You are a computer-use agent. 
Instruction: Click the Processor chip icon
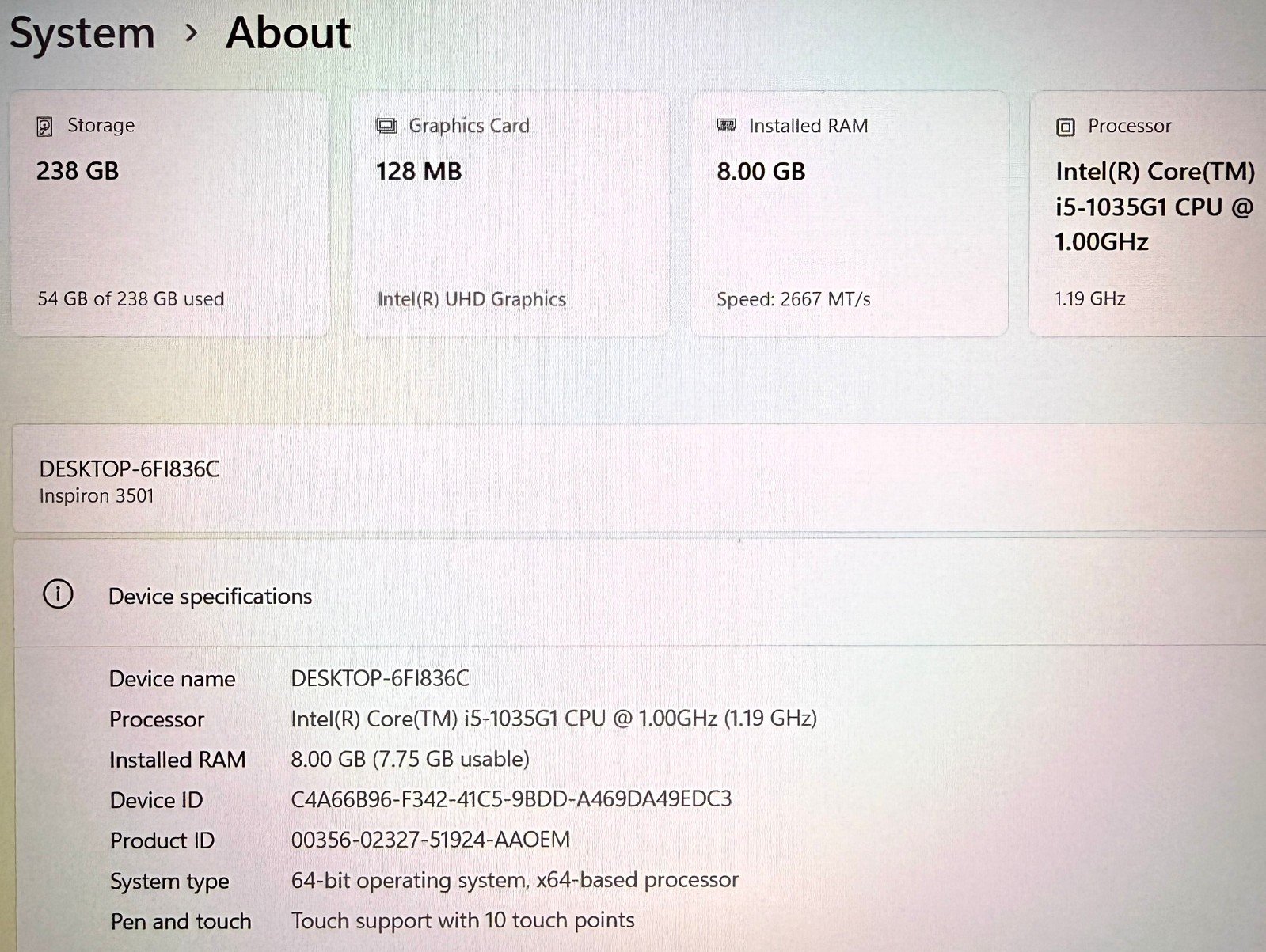pos(1066,127)
